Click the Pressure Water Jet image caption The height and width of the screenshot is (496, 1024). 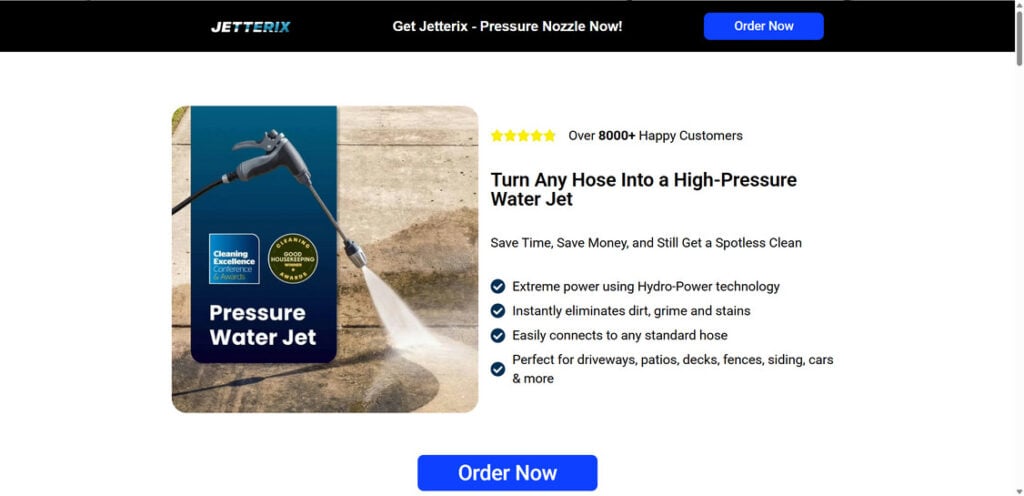(263, 324)
